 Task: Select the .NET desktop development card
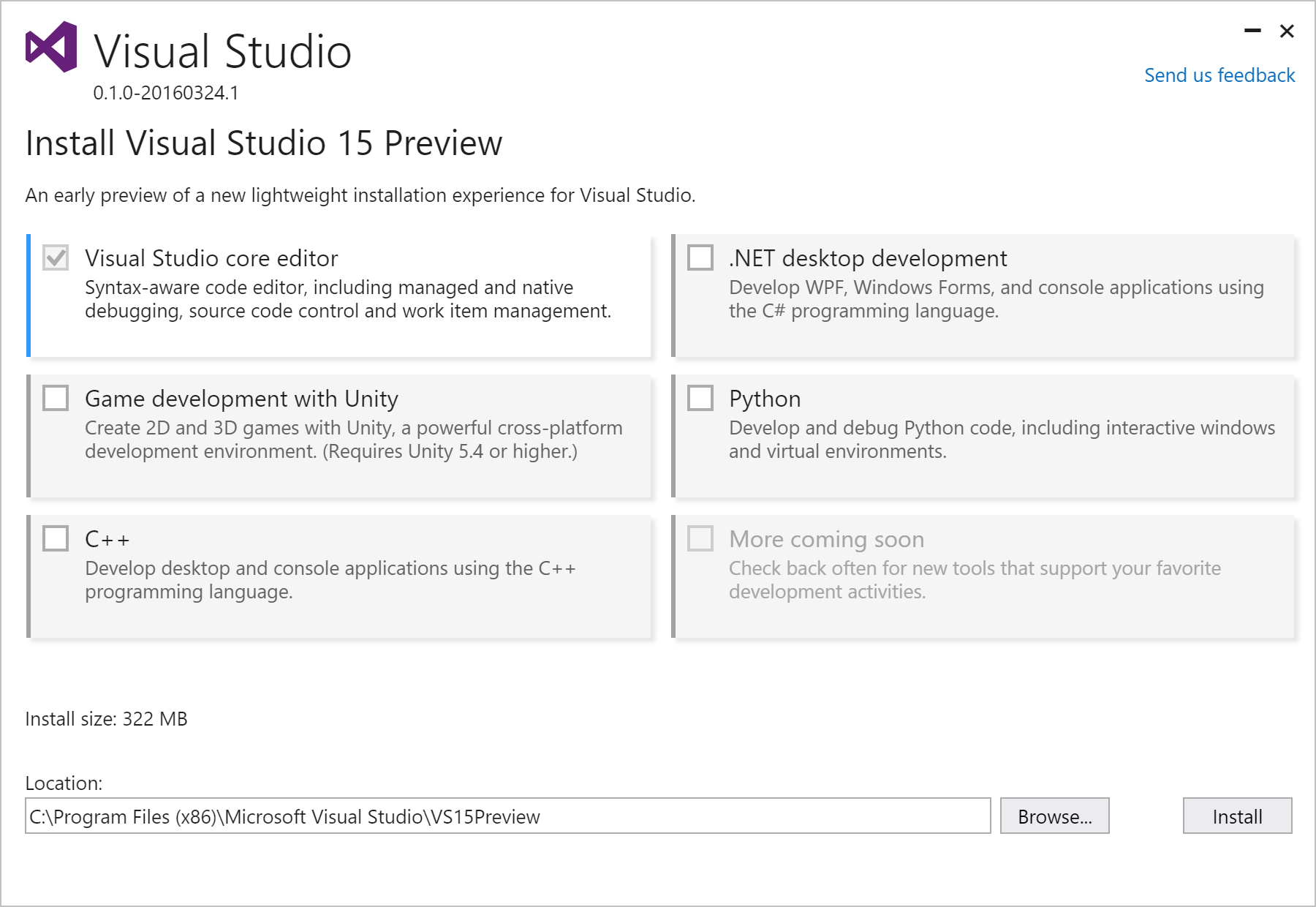[x=987, y=295]
